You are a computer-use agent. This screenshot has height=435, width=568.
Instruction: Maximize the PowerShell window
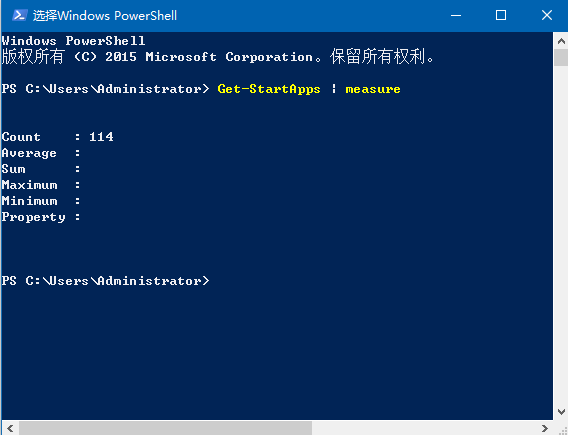coord(501,16)
